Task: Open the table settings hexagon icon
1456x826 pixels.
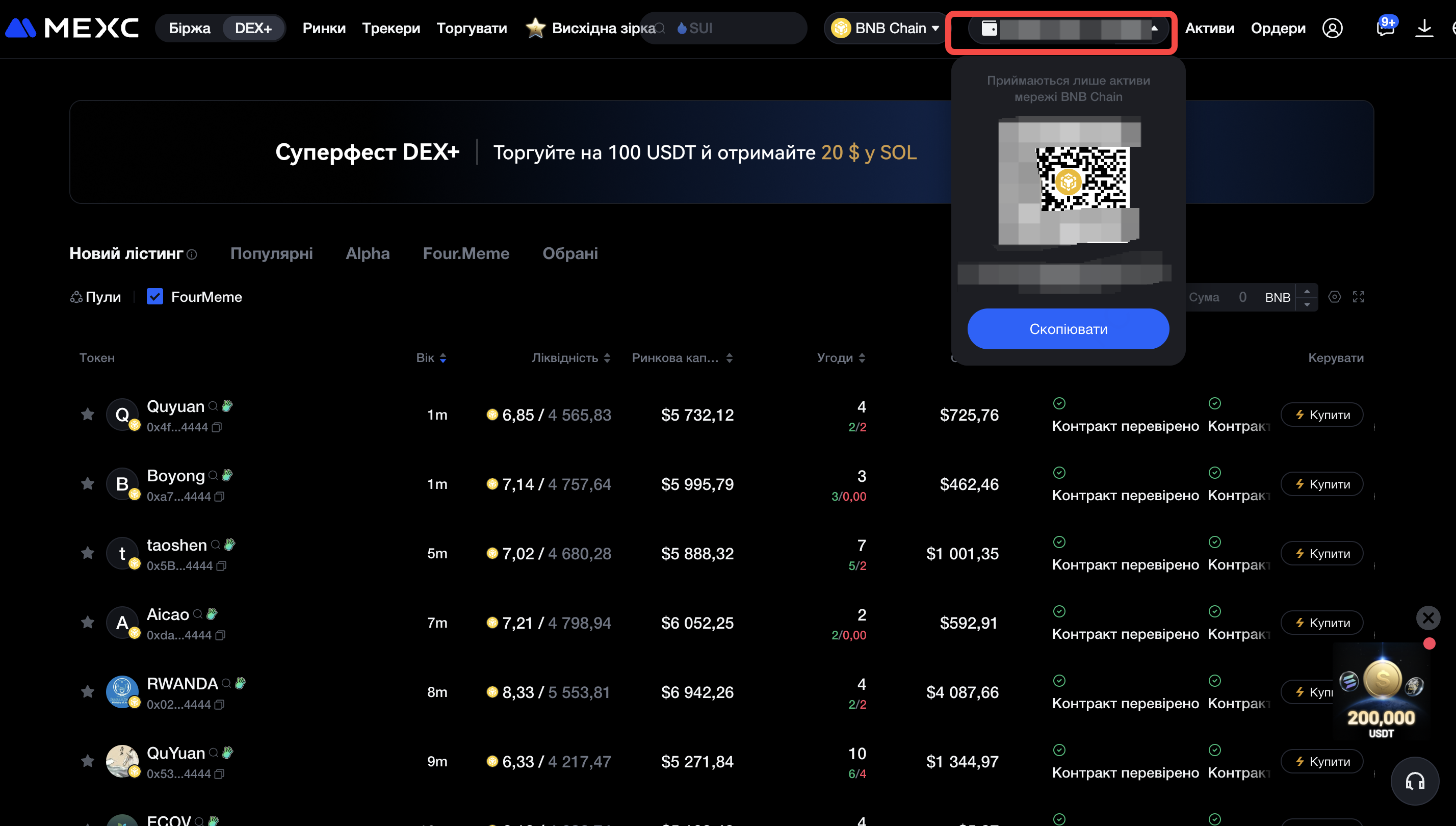Action: coord(1334,297)
